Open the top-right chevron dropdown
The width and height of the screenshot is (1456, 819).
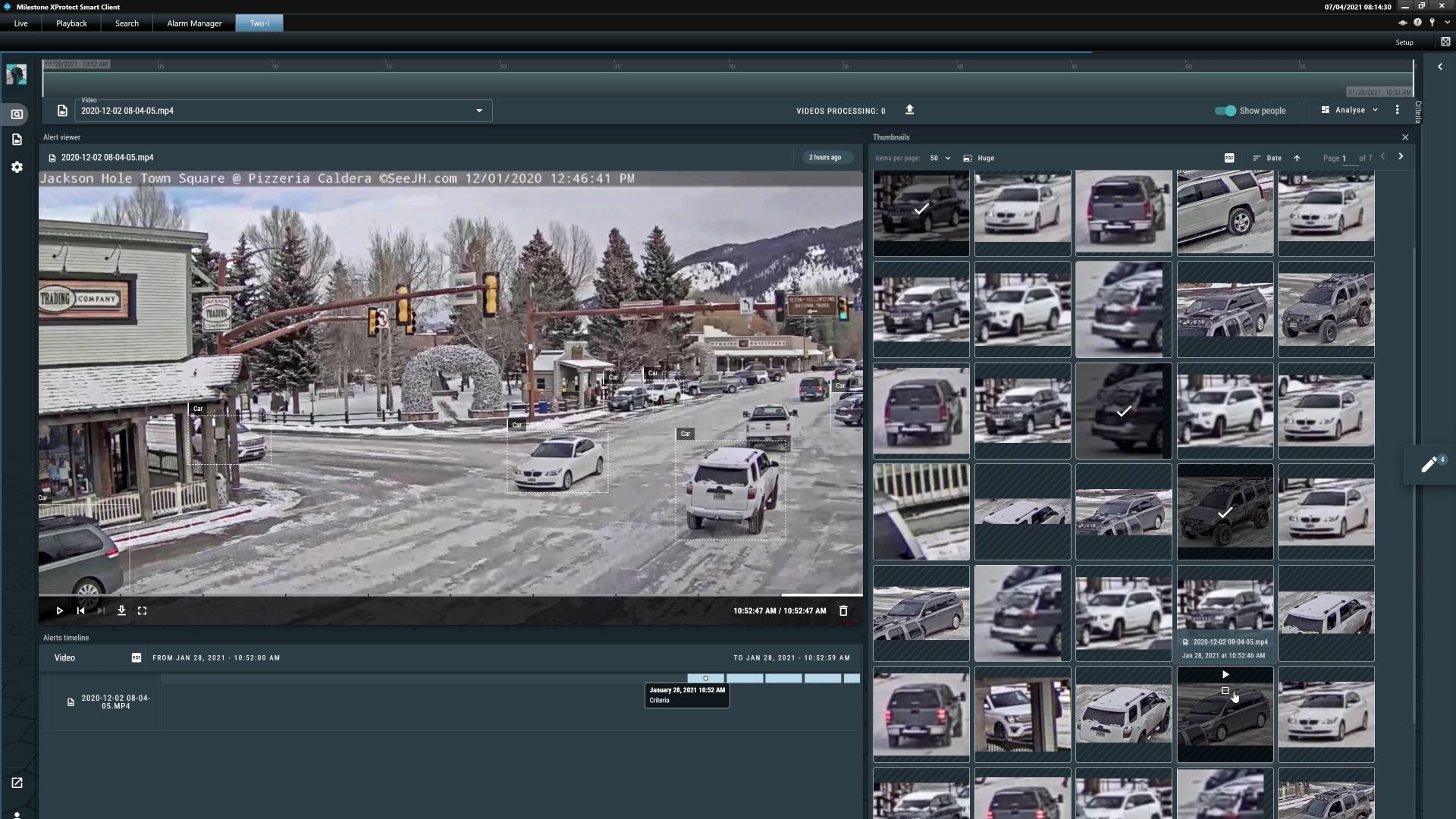(1447, 23)
